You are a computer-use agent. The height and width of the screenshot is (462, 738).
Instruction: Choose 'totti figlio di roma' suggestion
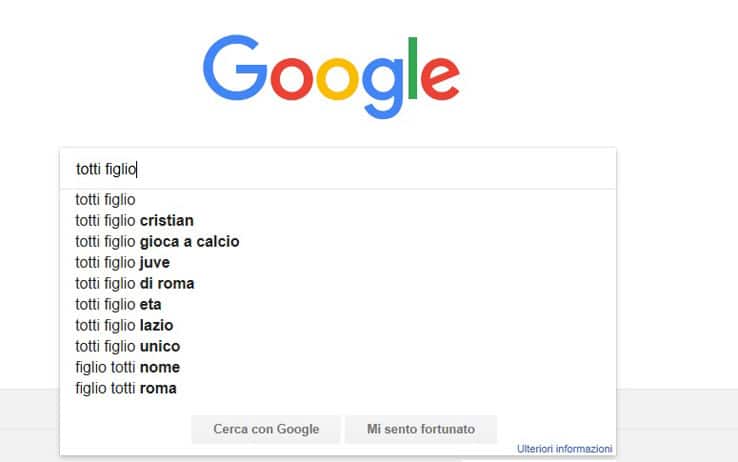[x=338, y=284]
